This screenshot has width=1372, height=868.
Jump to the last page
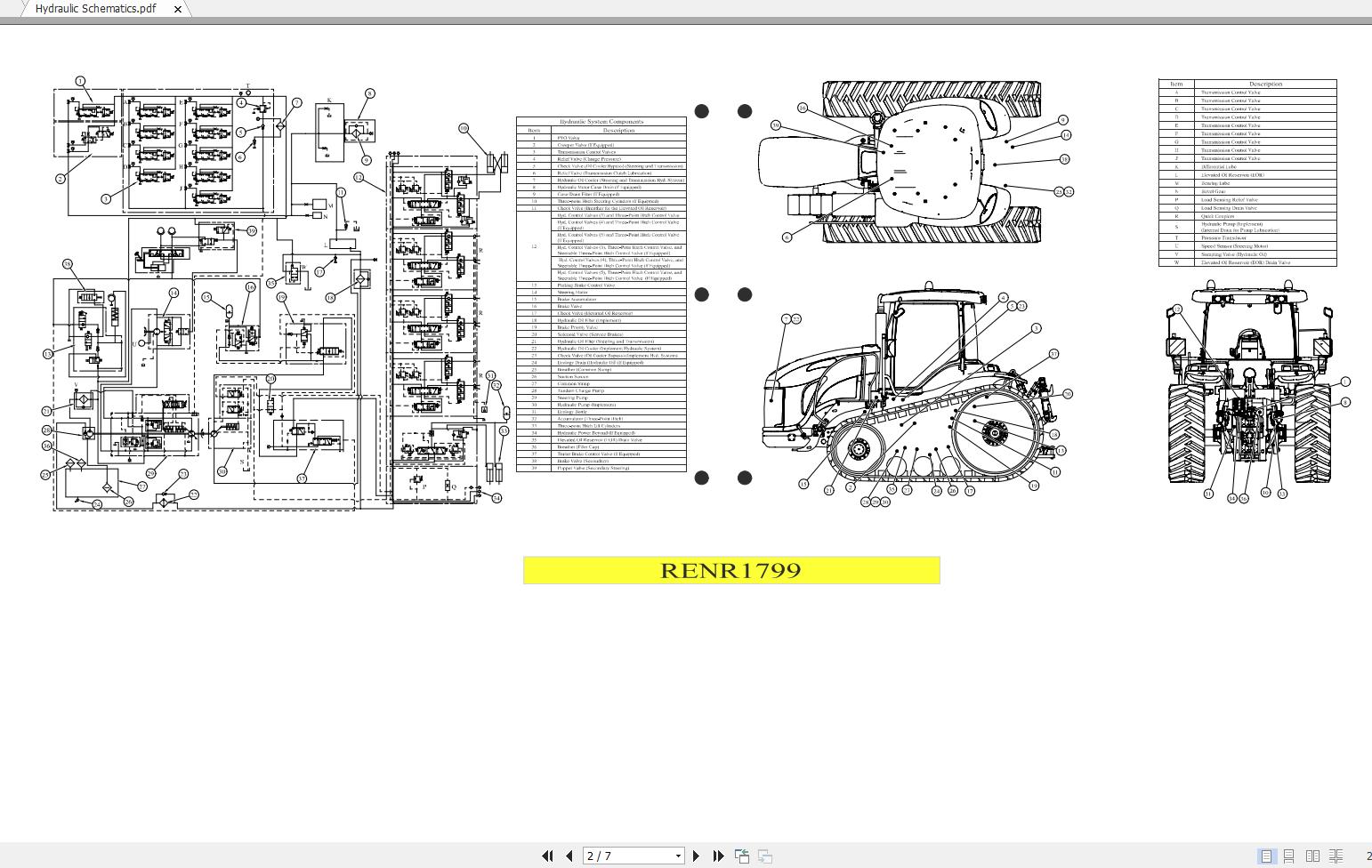(x=718, y=856)
